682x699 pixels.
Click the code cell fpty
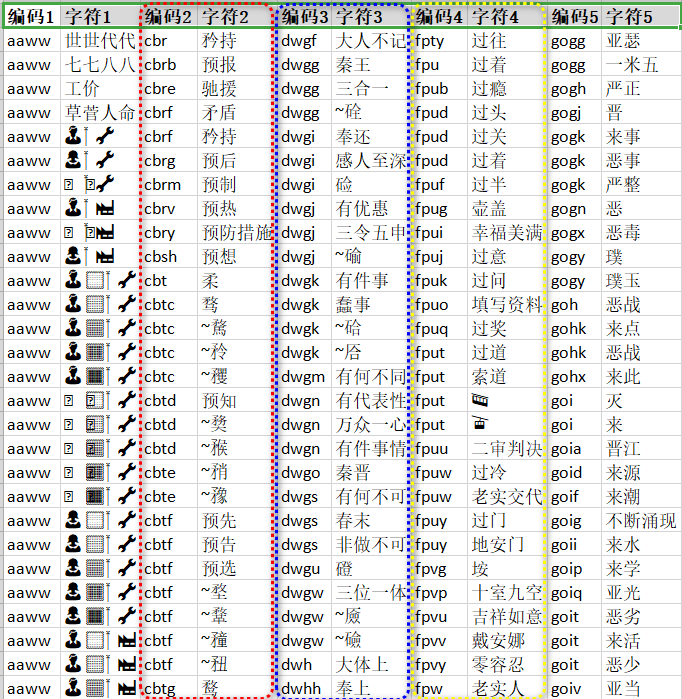pyautogui.click(x=440, y=41)
